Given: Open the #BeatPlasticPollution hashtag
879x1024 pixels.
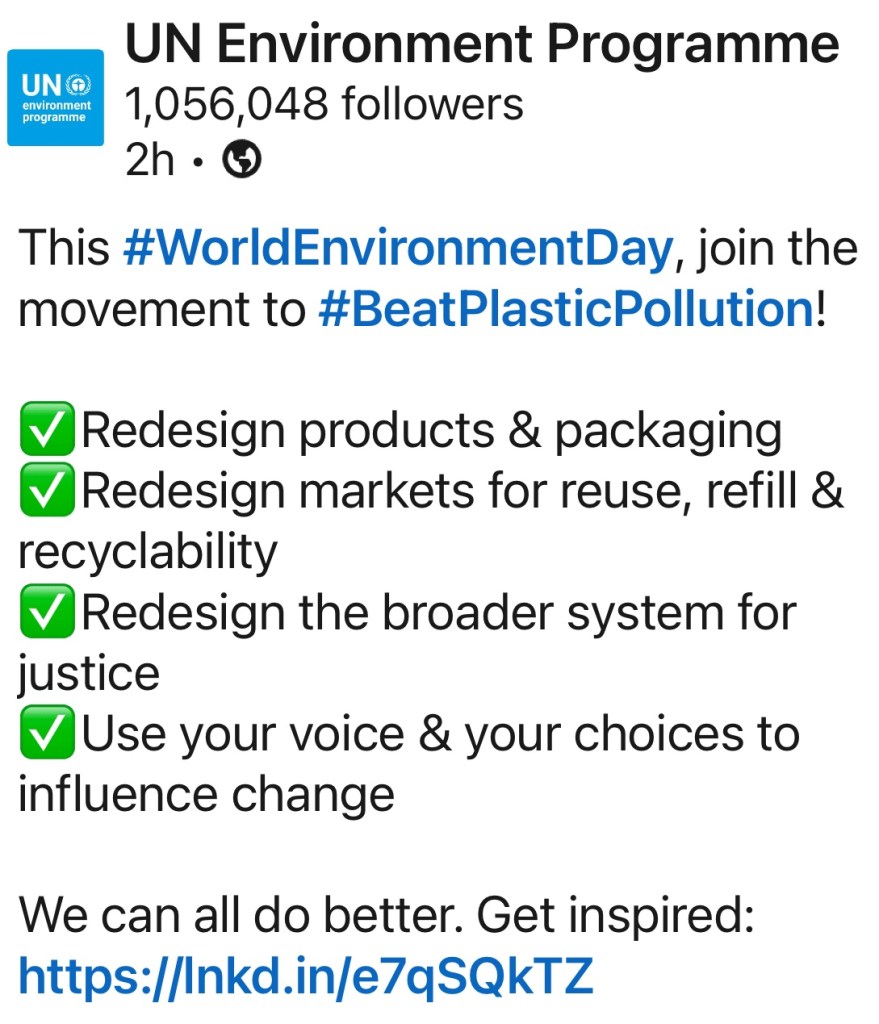Looking at the screenshot, I should coord(566,310).
